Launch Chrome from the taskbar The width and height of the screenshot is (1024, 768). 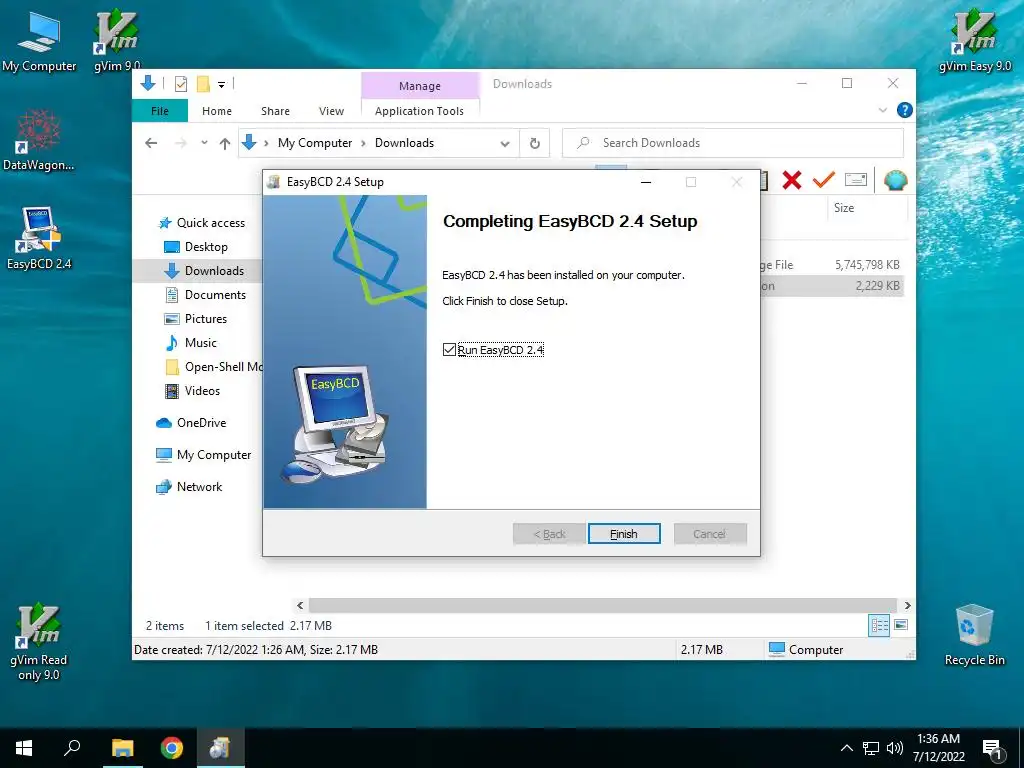172,748
